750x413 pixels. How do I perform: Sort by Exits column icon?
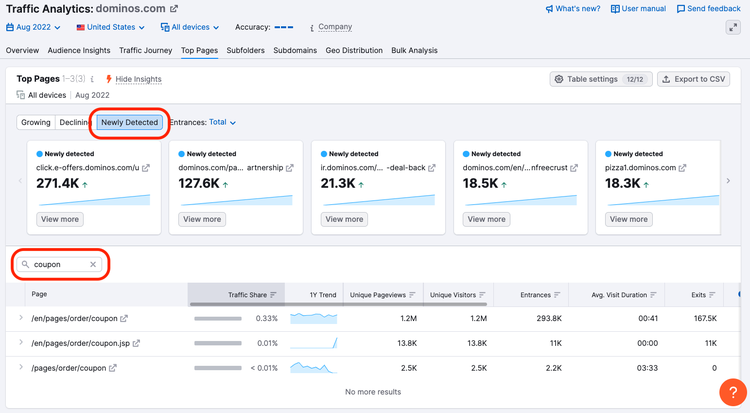tap(712, 295)
